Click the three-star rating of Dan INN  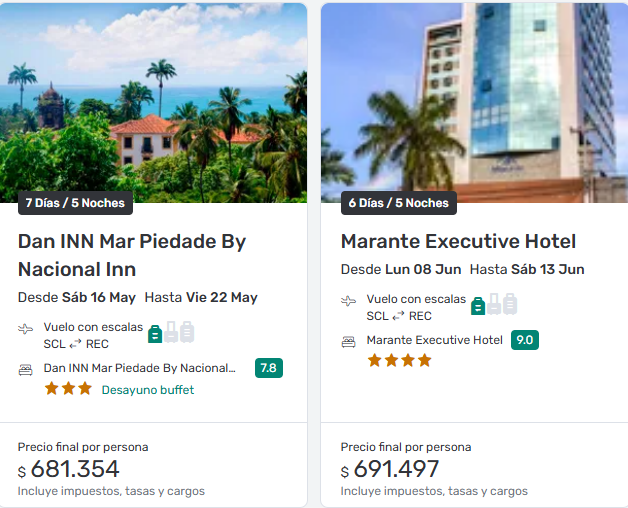coord(68,389)
